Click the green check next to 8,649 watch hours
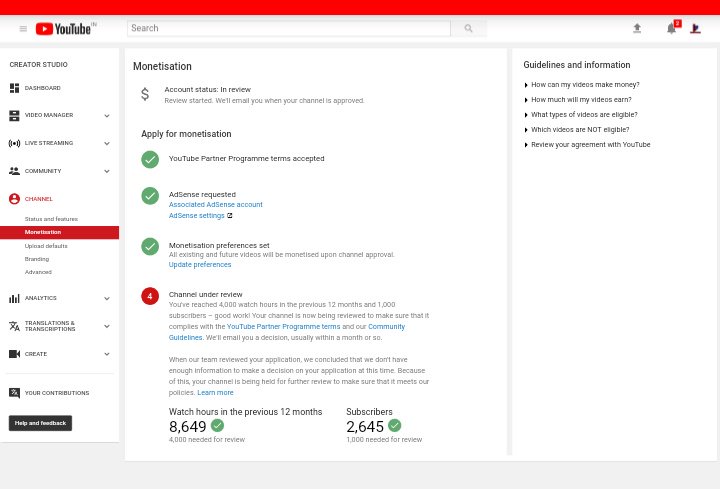 (x=217, y=426)
